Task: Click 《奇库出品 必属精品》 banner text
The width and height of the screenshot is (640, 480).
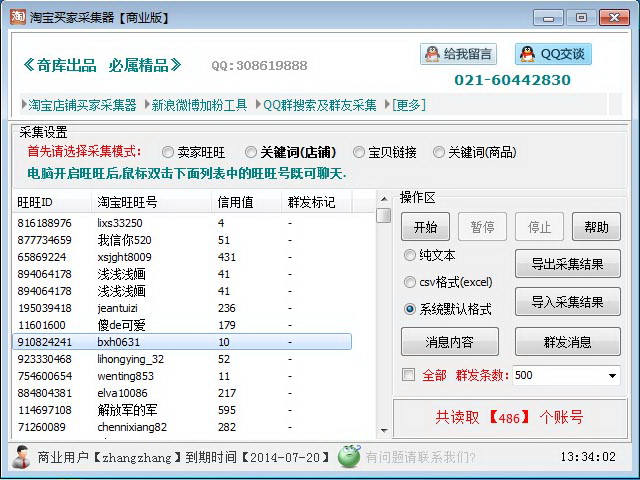Action: (102, 65)
